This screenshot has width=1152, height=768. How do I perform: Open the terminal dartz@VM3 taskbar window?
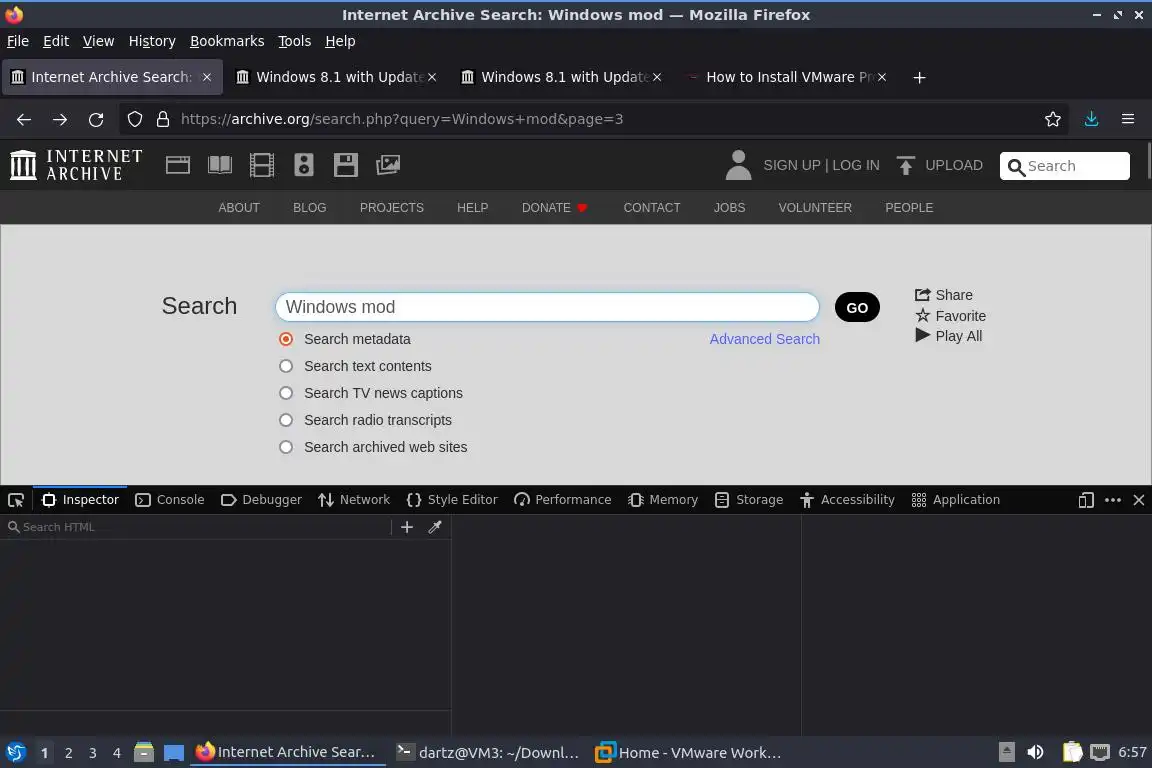tap(487, 752)
